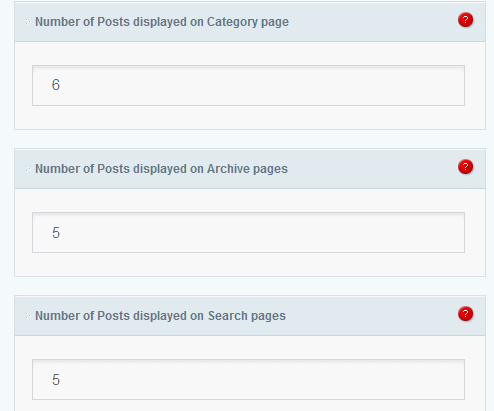
Task: Focus the Search pages posts number field
Action: pos(248,379)
